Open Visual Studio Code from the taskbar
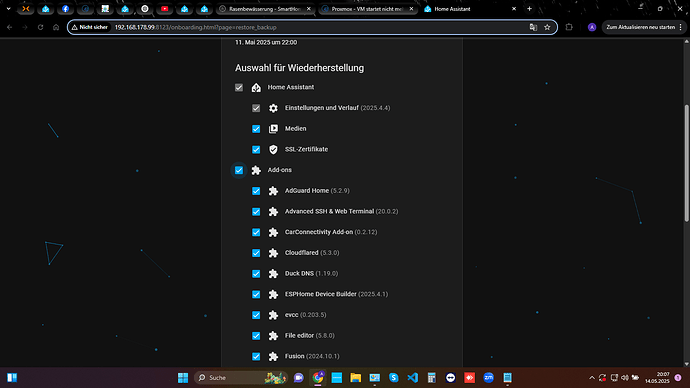The height and width of the screenshot is (388, 690). pos(412,377)
